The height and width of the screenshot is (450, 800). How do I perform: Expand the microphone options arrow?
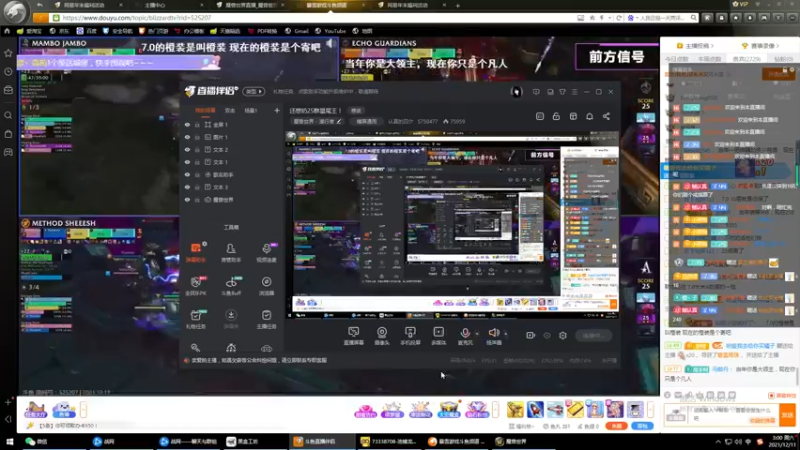pos(477,334)
